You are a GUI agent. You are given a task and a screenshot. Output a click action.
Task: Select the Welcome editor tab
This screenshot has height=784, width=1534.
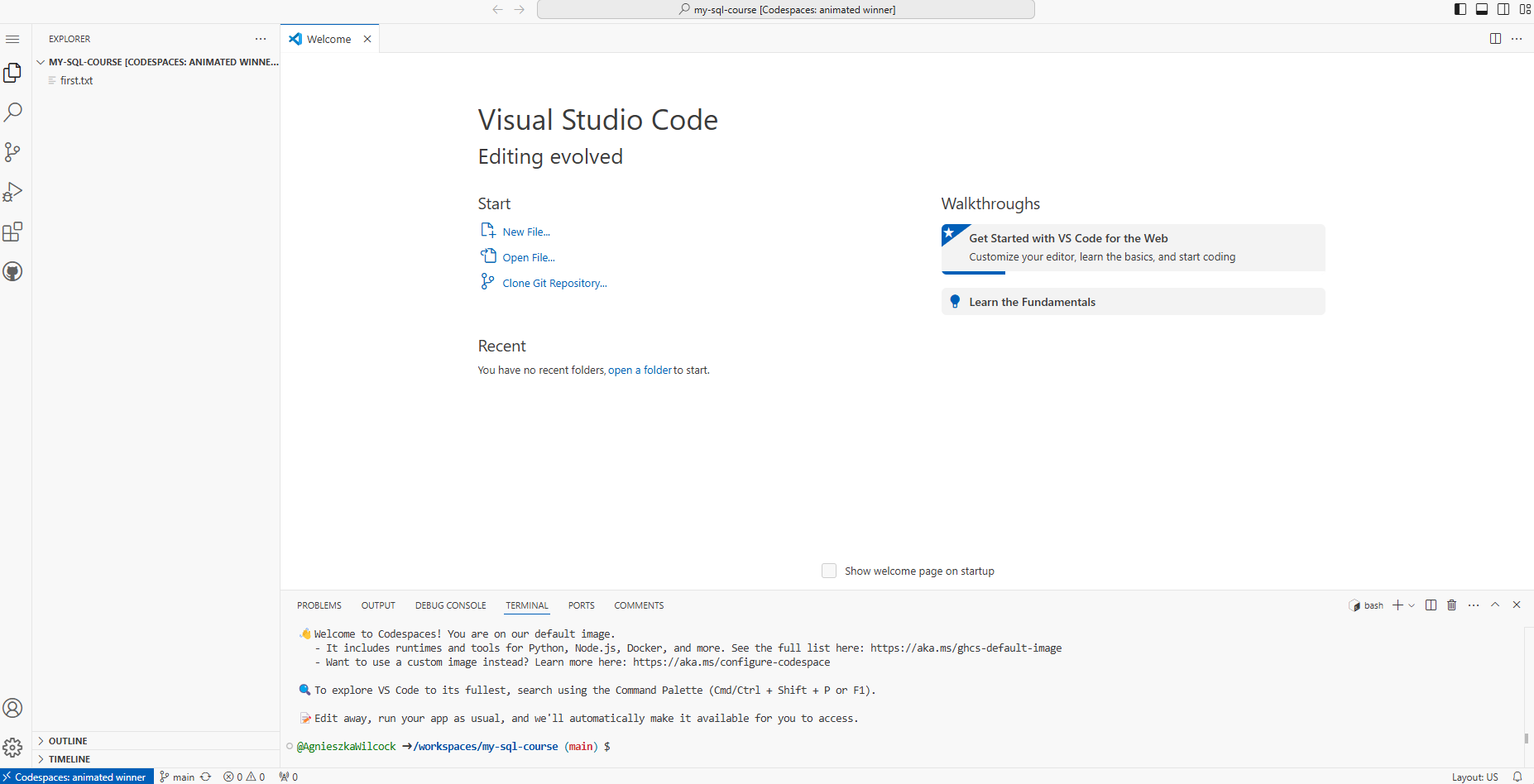pos(329,39)
